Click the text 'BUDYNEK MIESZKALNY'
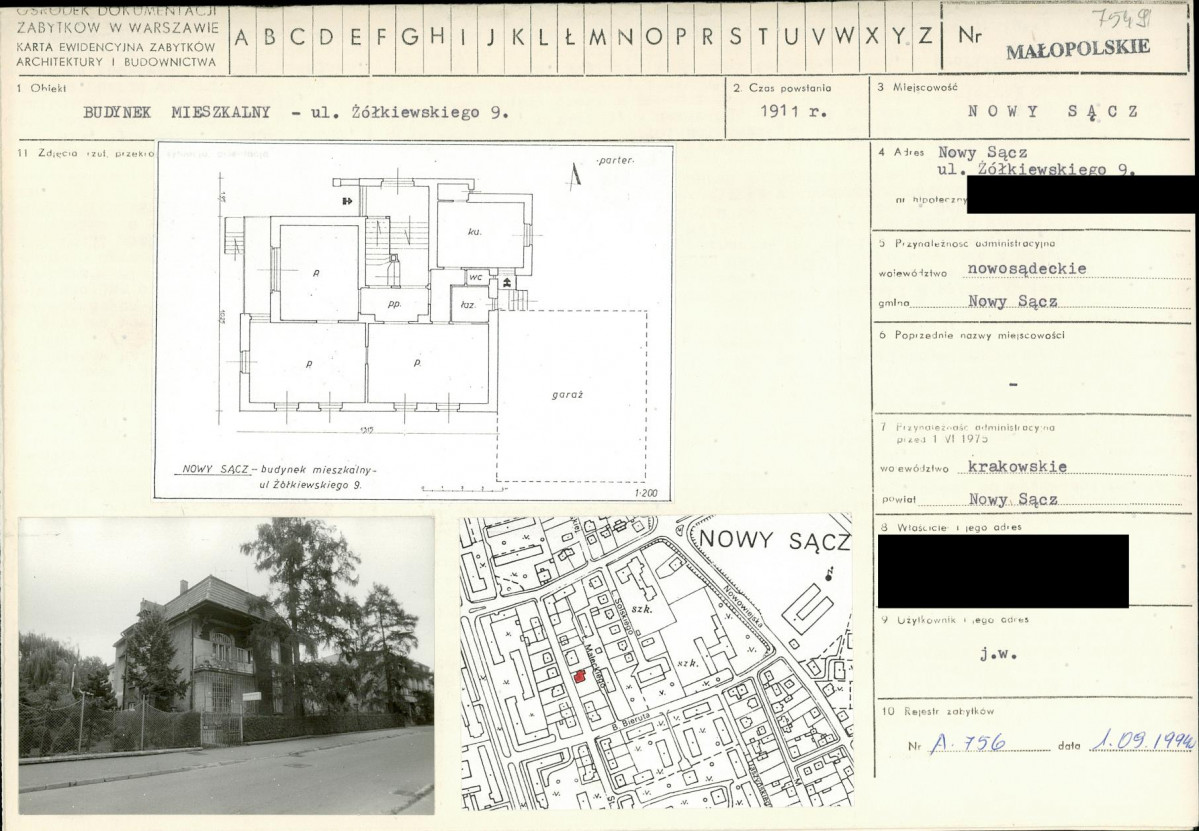1199x831 pixels. click(x=177, y=112)
